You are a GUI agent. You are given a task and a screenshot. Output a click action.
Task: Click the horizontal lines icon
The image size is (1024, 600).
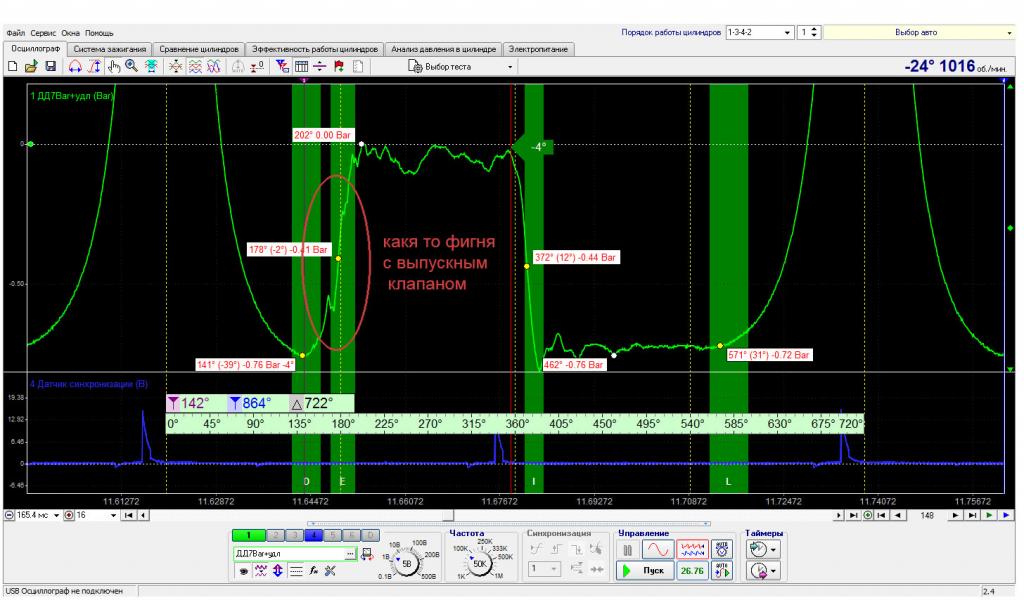coord(295,571)
